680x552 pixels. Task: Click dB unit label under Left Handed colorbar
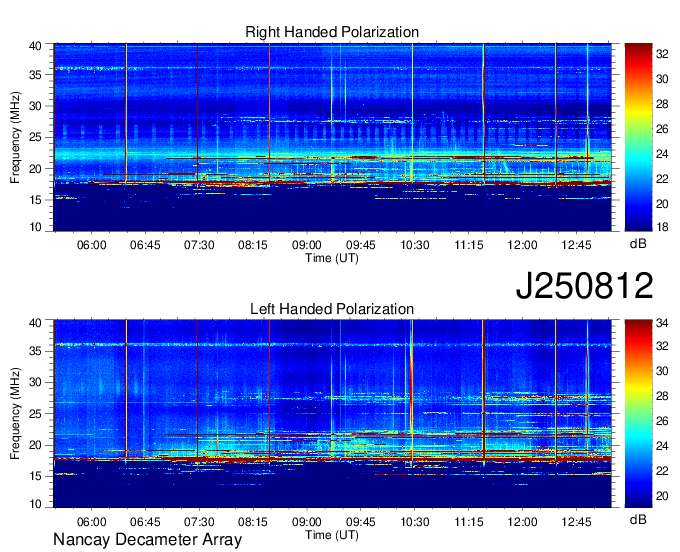click(x=638, y=519)
